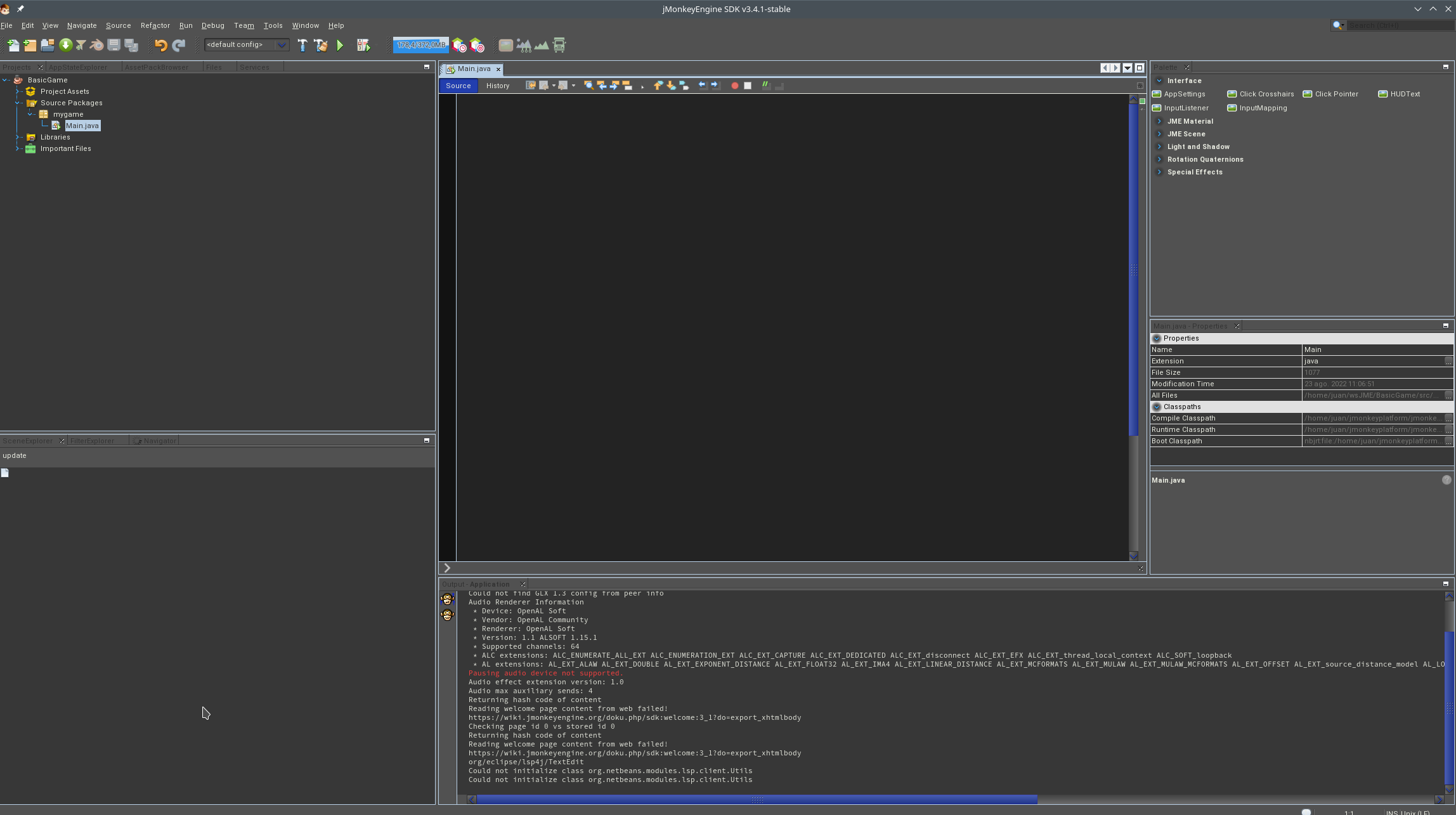Collapse the BasicGame project node
The image size is (1456, 815).
point(6,80)
